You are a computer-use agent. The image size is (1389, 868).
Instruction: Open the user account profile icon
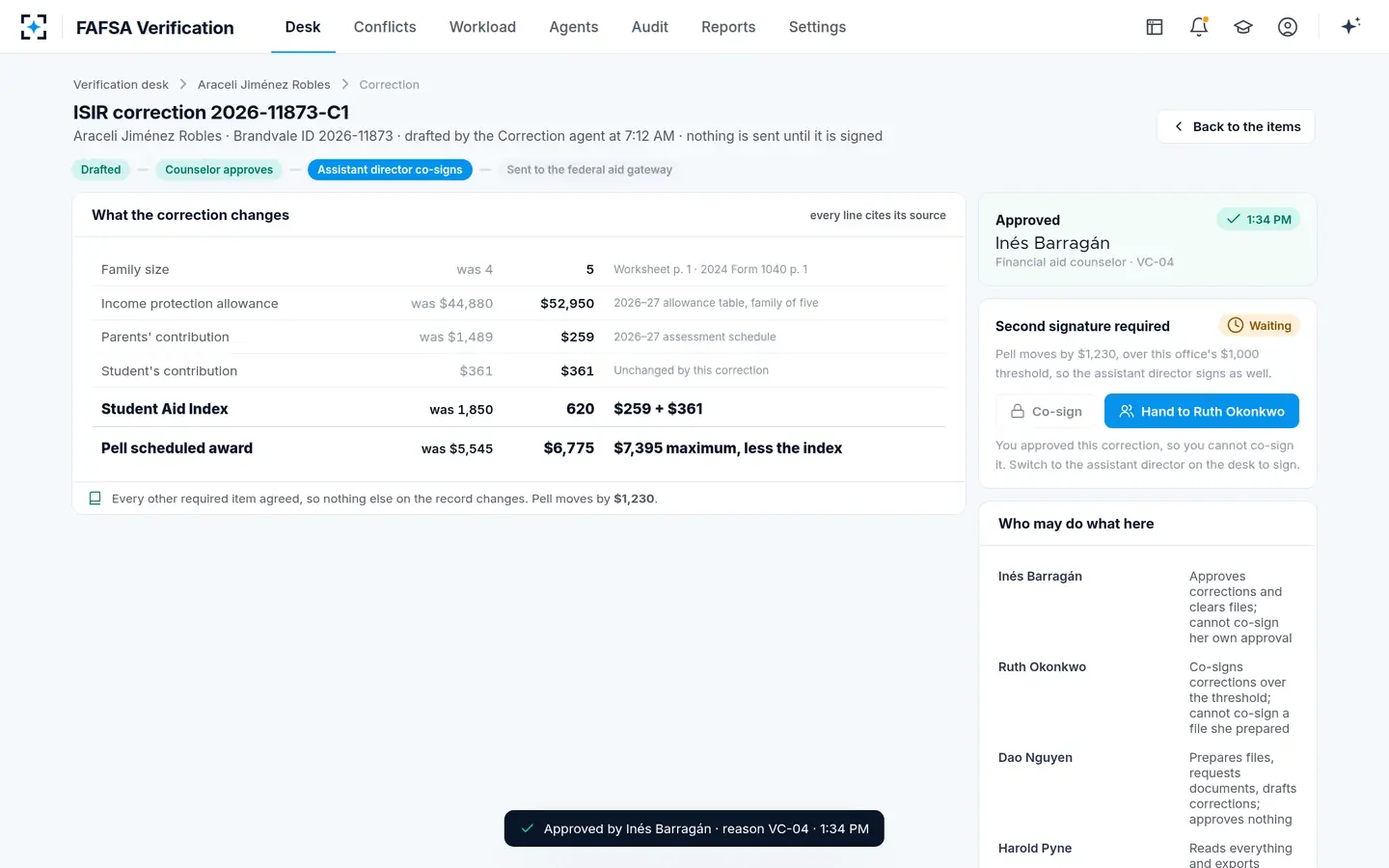coord(1288,27)
